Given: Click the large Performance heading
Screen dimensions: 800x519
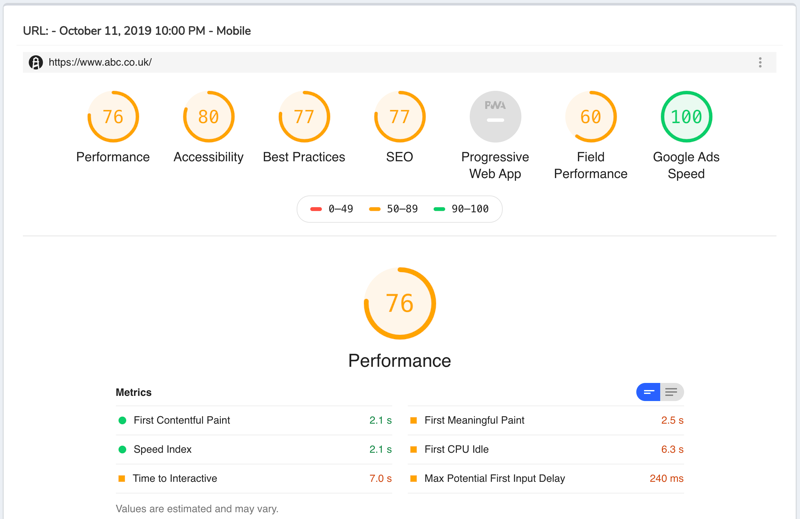Looking at the screenshot, I should (399, 361).
